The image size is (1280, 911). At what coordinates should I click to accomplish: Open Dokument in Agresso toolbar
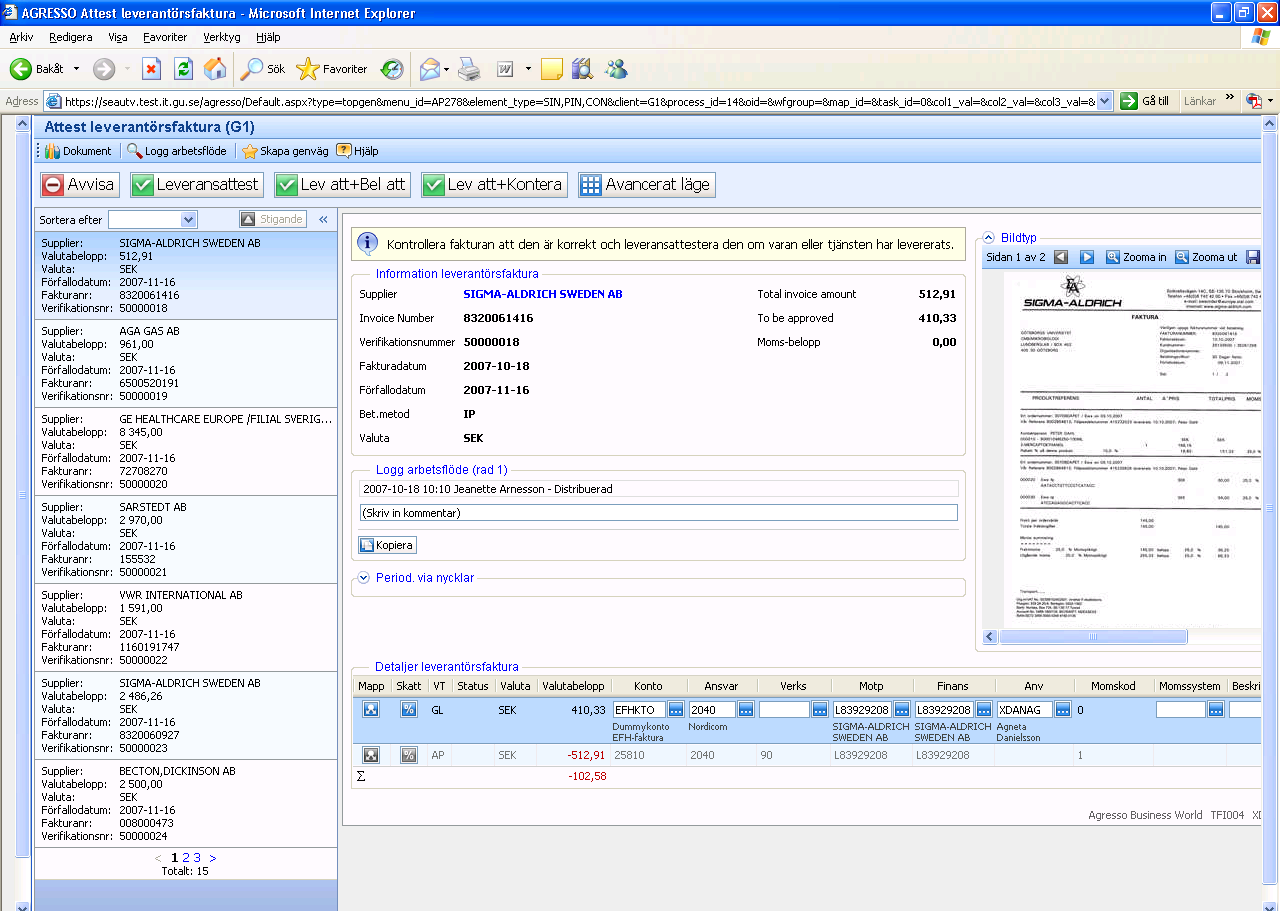[x=79, y=151]
